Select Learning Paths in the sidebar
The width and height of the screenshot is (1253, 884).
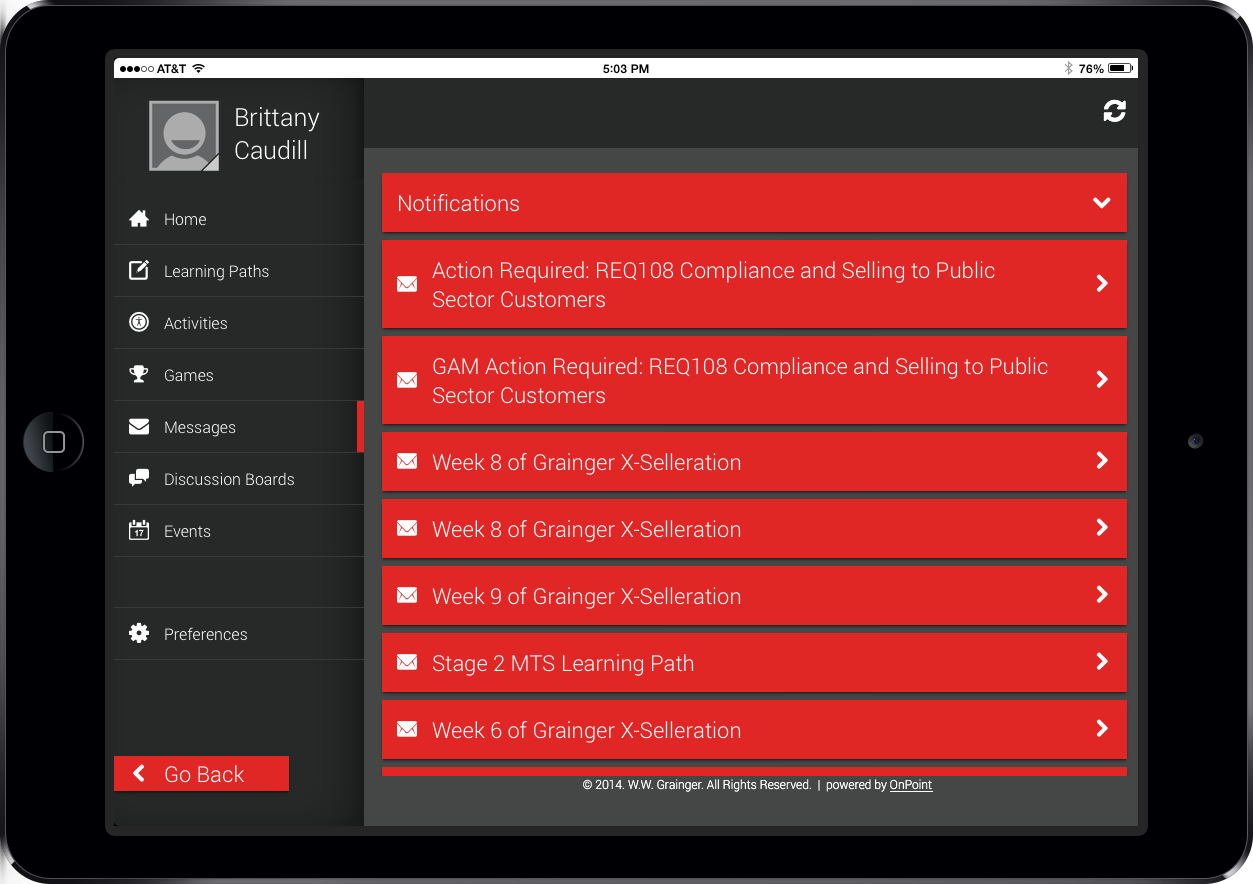(x=216, y=271)
